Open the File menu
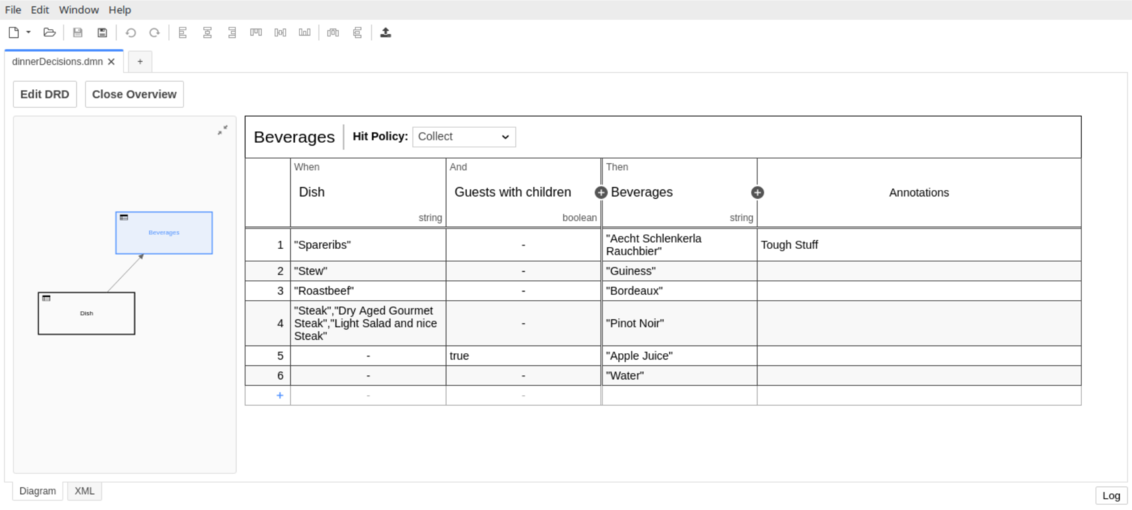This screenshot has height=510, width=1132. [13, 10]
